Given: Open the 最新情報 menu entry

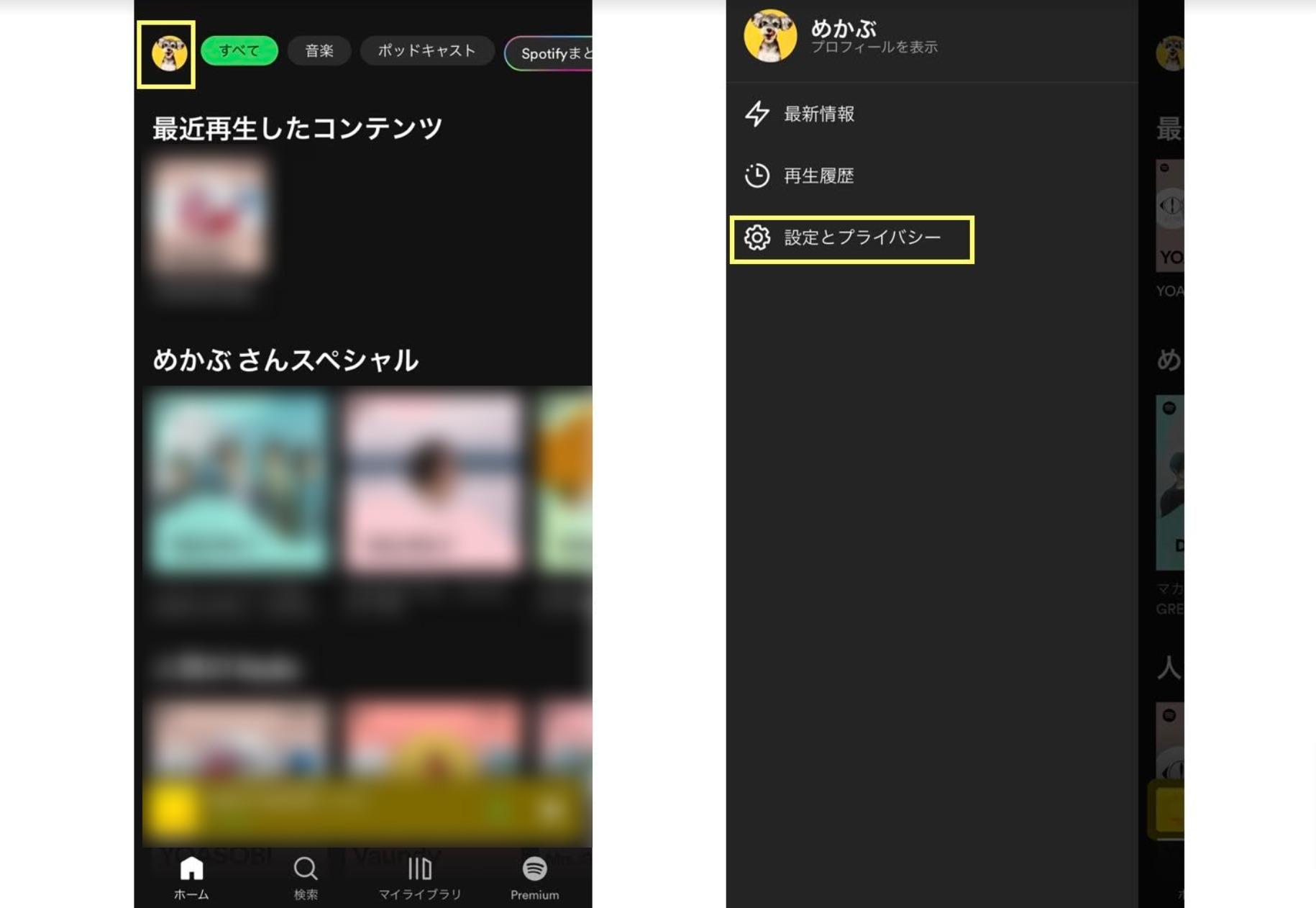Looking at the screenshot, I should pyautogui.click(x=932, y=114).
